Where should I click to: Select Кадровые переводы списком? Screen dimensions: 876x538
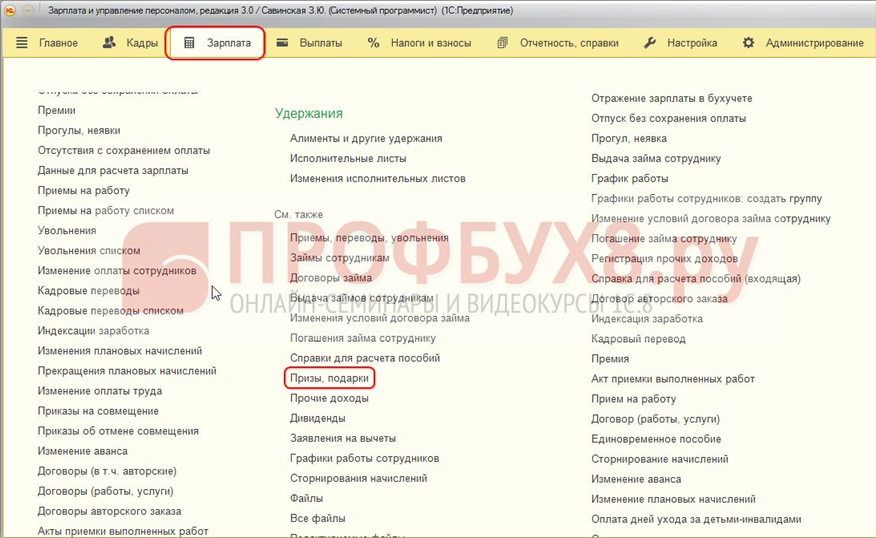pyautogui.click(x=110, y=310)
